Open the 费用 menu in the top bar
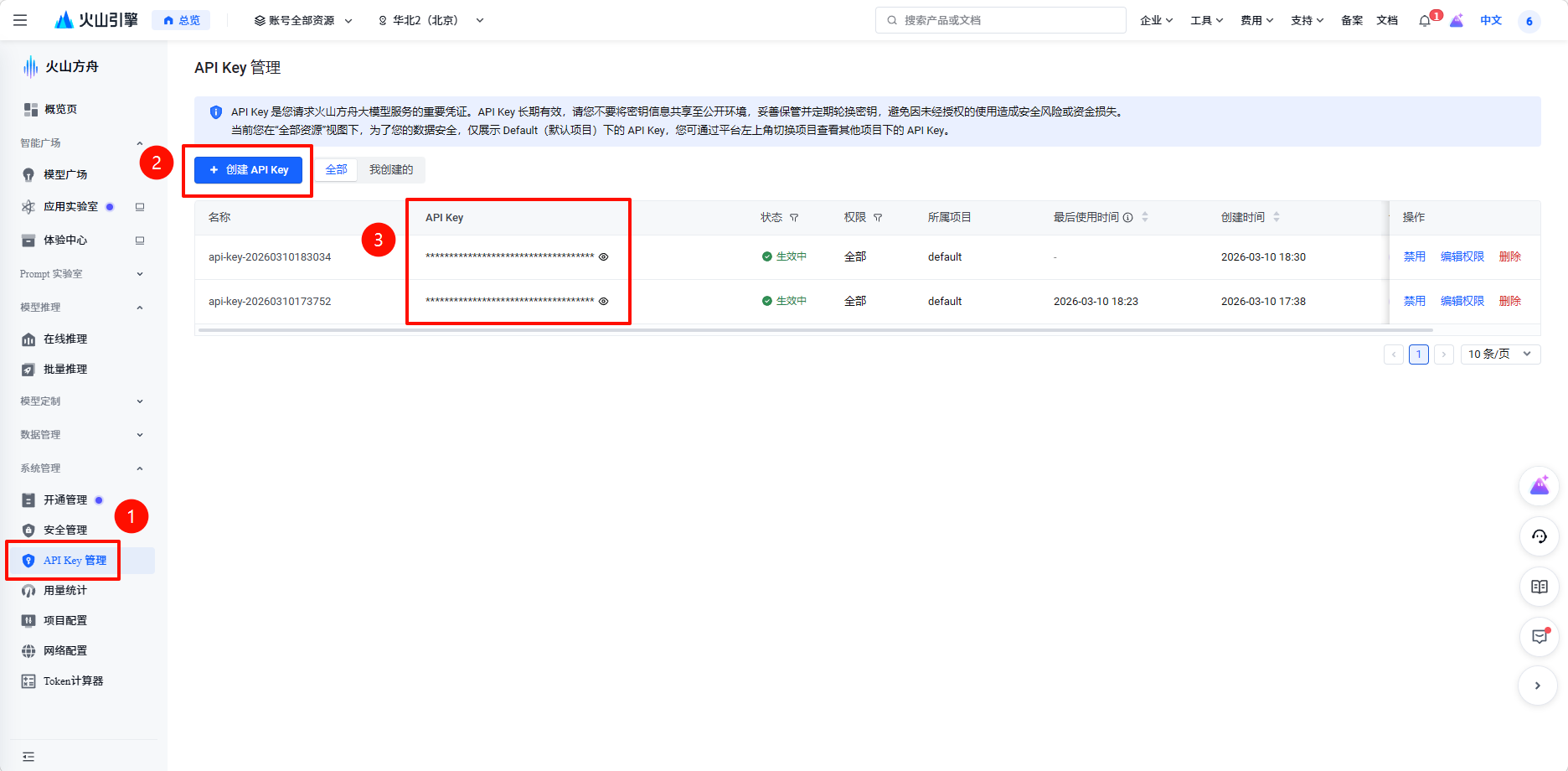Viewport: 1568px width, 771px height. click(1256, 20)
